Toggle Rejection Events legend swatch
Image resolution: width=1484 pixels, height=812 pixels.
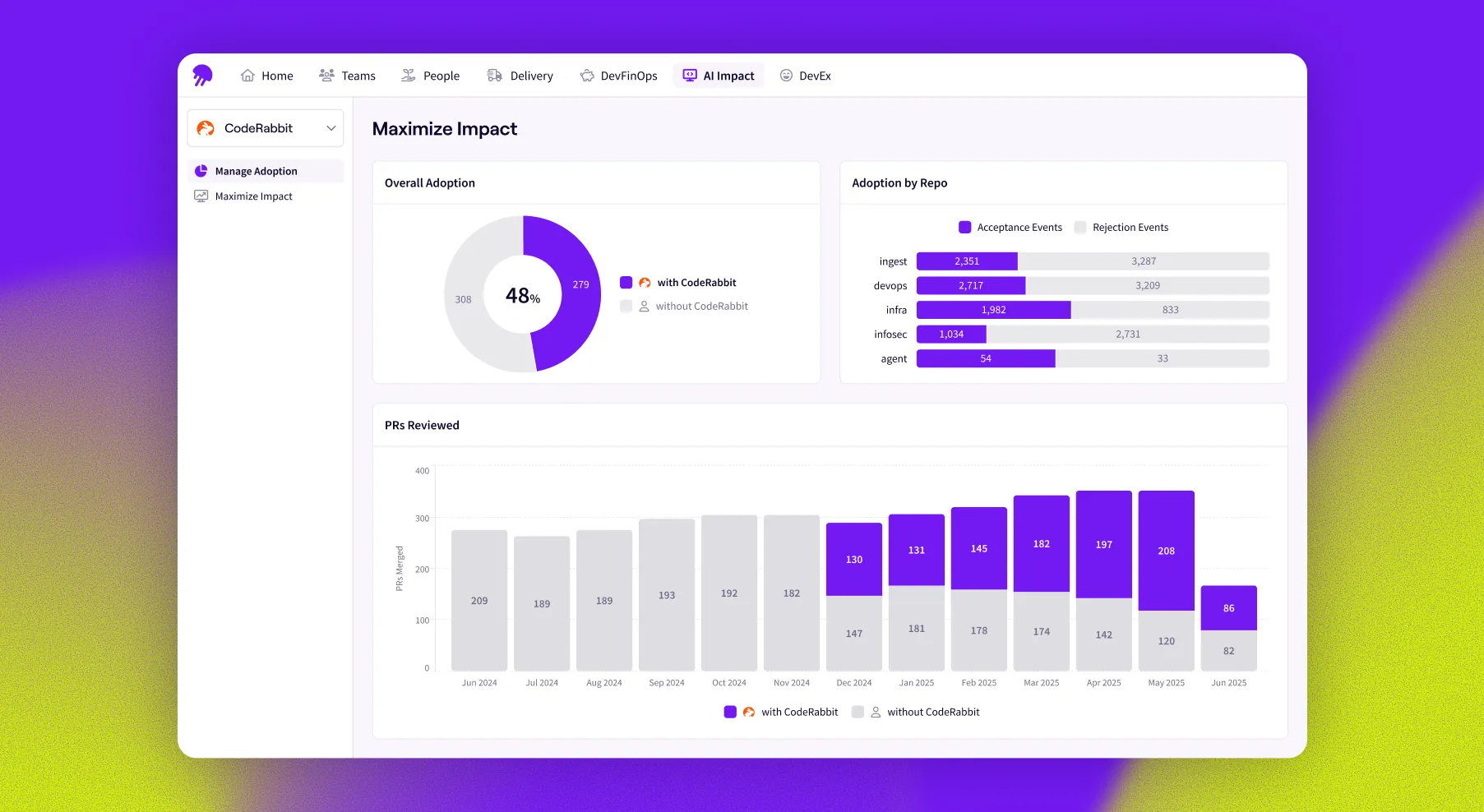point(1080,228)
